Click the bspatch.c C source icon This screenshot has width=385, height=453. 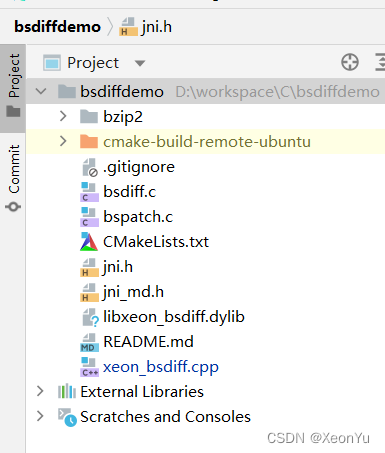(89, 217)
